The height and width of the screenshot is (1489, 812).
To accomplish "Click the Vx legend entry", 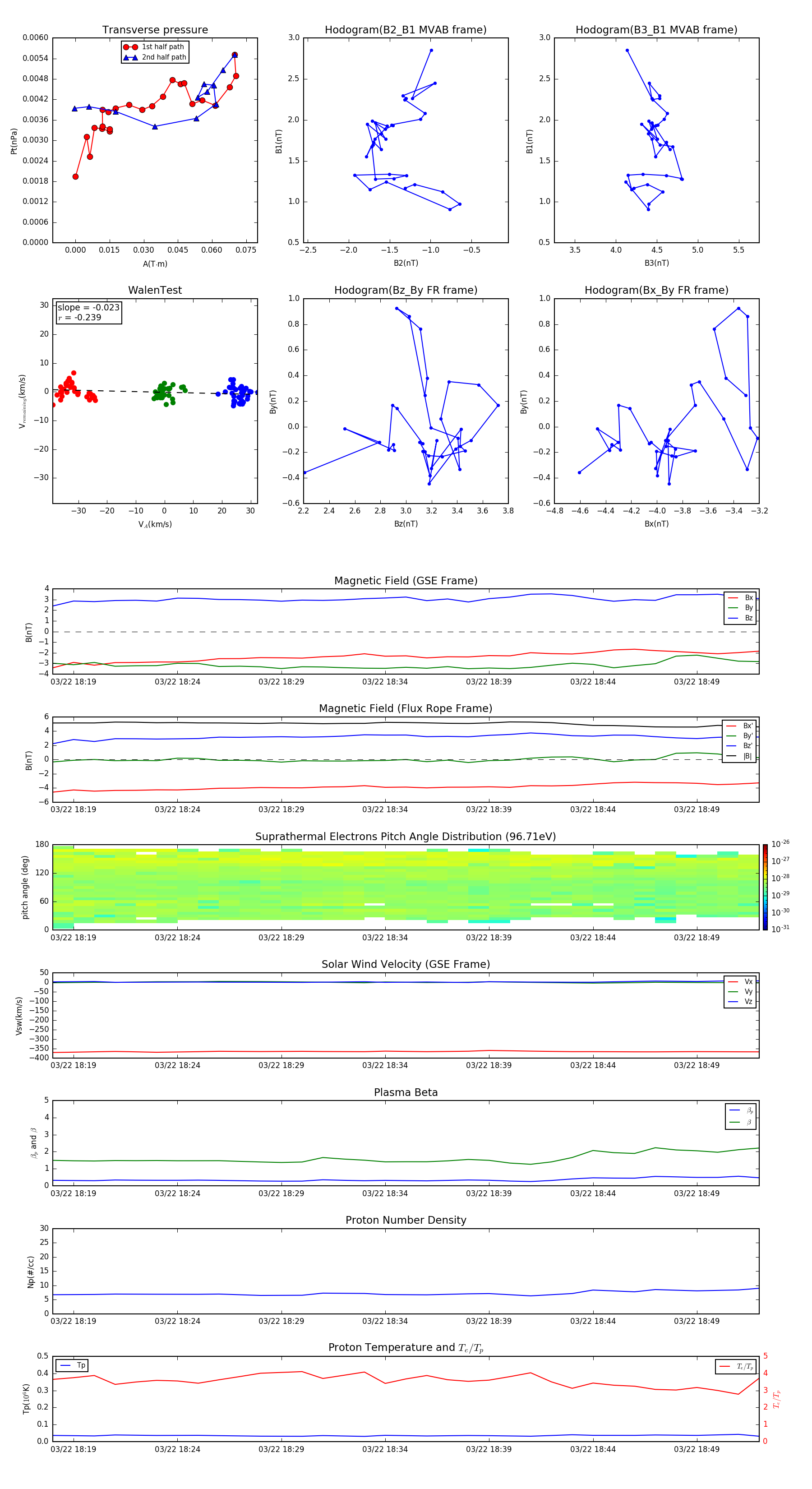I will [740, 981].
